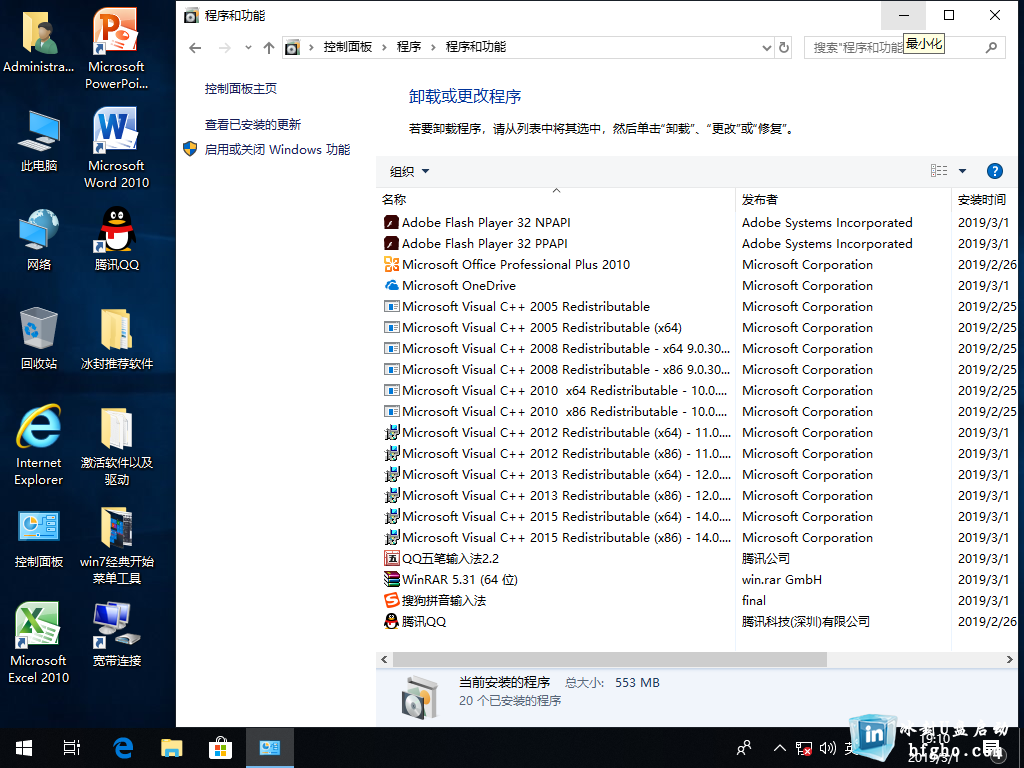Select Visual C++ 2013 Redistributable (x64) row
This screenshot has width=1024, height=768.
coord(699,475)
